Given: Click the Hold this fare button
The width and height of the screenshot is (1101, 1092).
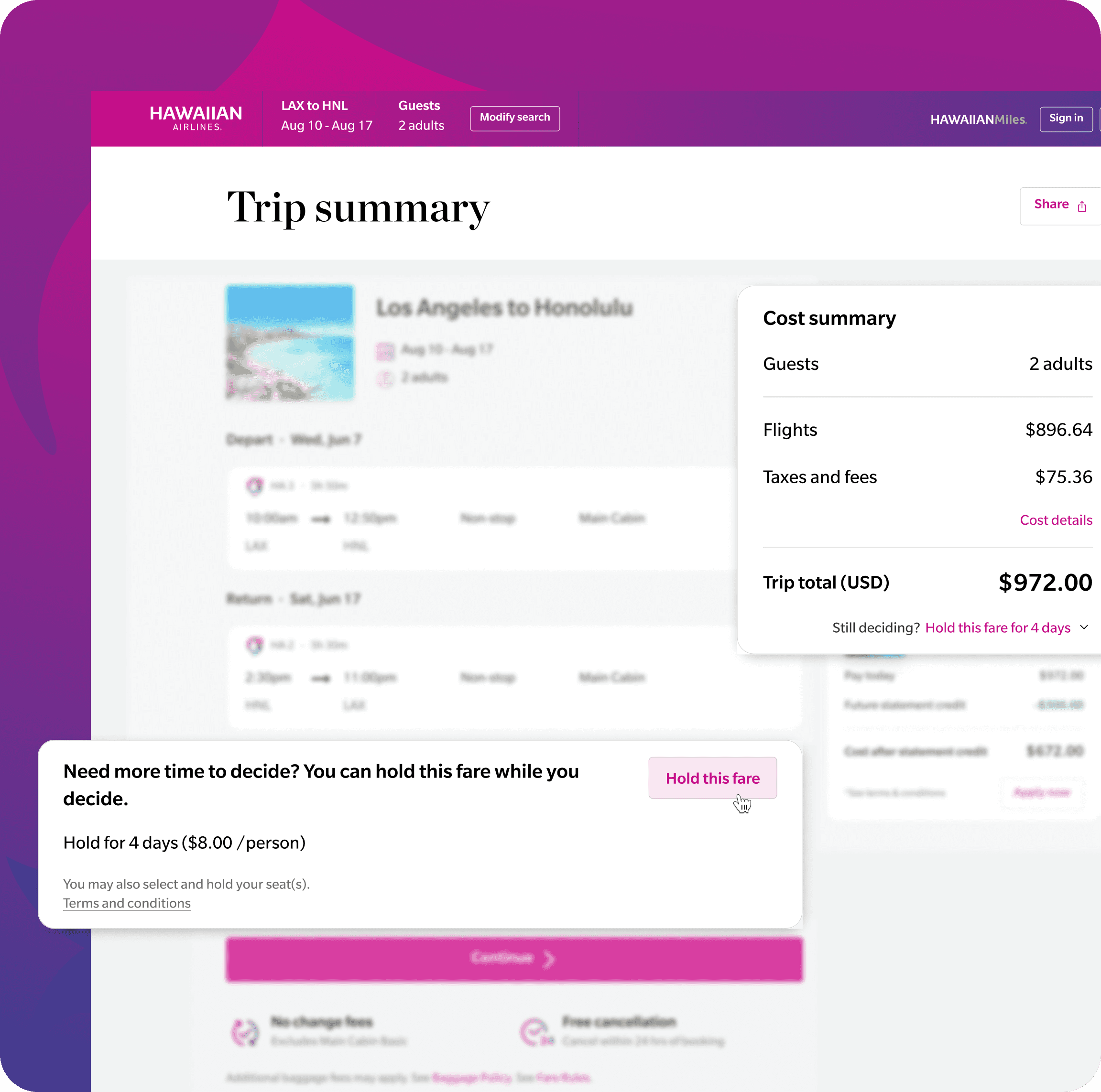Looking at the screenshot, I should [x=712, y=778].
